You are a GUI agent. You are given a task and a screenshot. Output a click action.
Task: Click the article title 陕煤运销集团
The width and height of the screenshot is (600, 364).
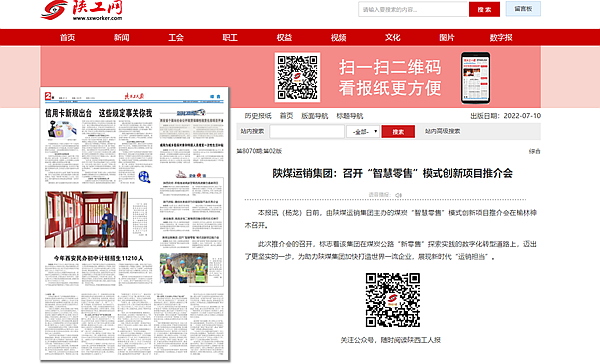pyautogui.click(x=392, y=173)
